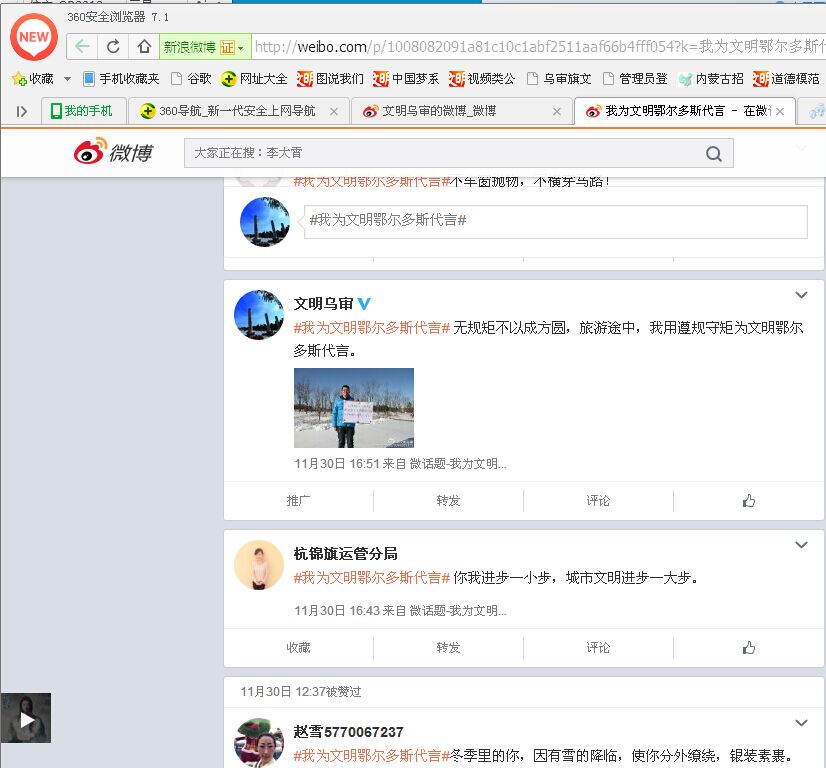Open the 图说我们 bookmark
The height and width of the screenshot is (768, 826).
(330, 79)
